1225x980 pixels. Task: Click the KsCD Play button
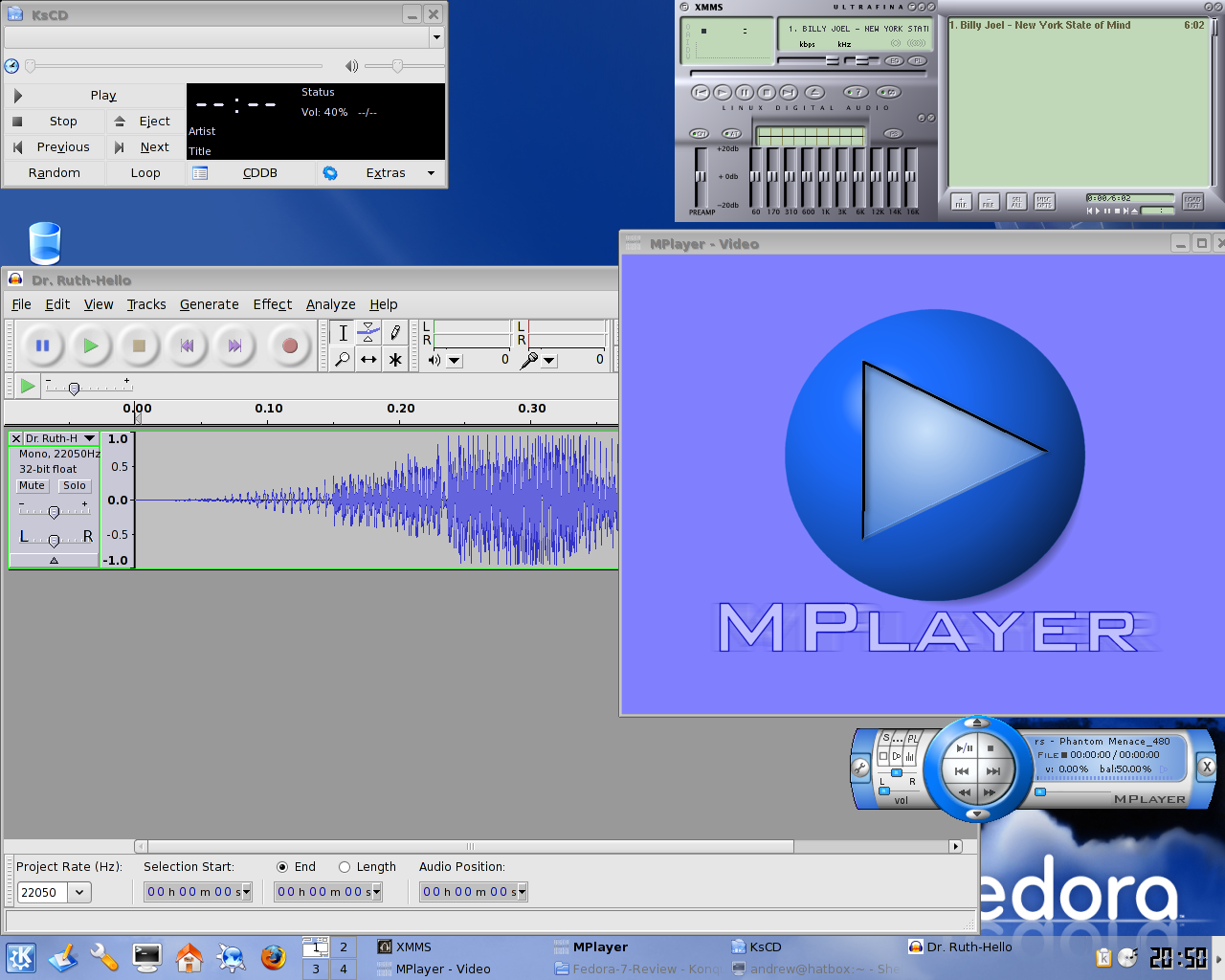[95, 96]
